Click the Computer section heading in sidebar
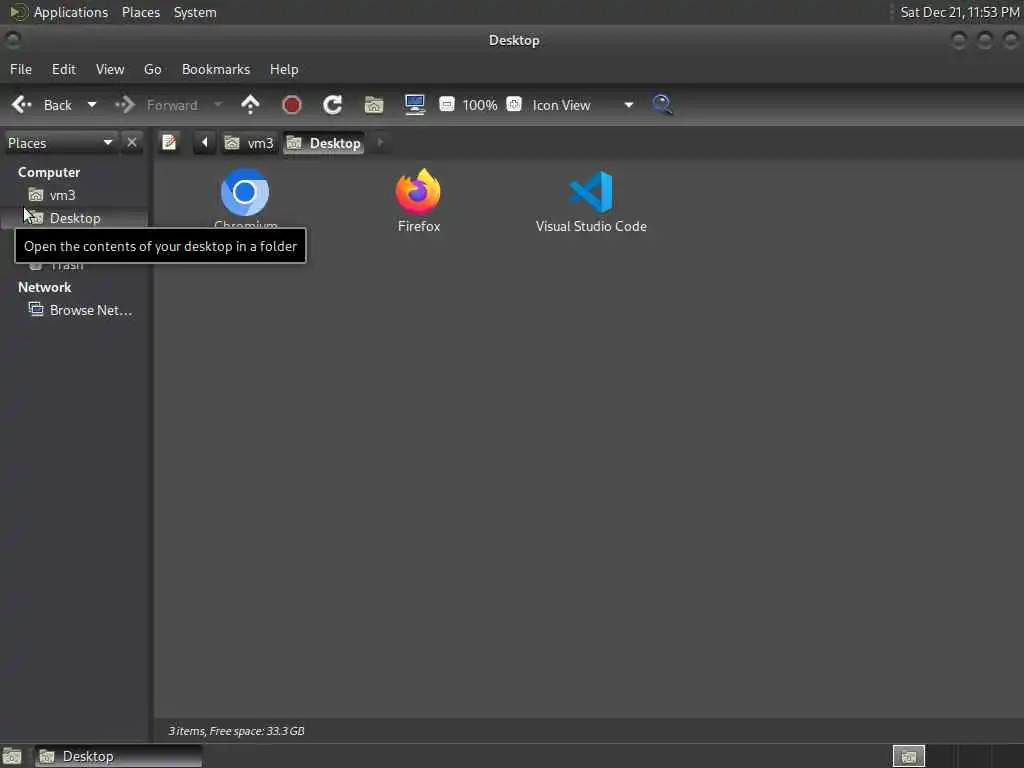The image size is (1024, 768). [x=49, y=172]
